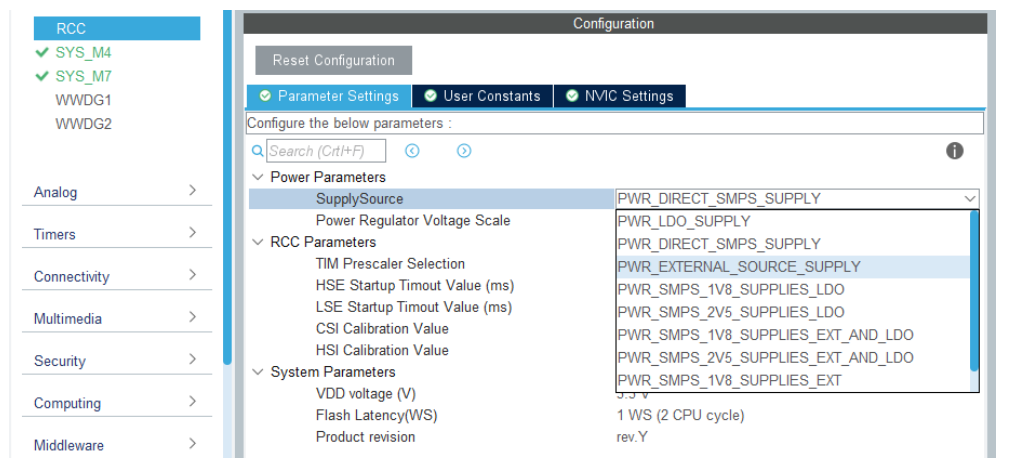Viewport: 1011px width, 469px height.
Task: Open the NVIC Settings tab
Action: (620, 96)
